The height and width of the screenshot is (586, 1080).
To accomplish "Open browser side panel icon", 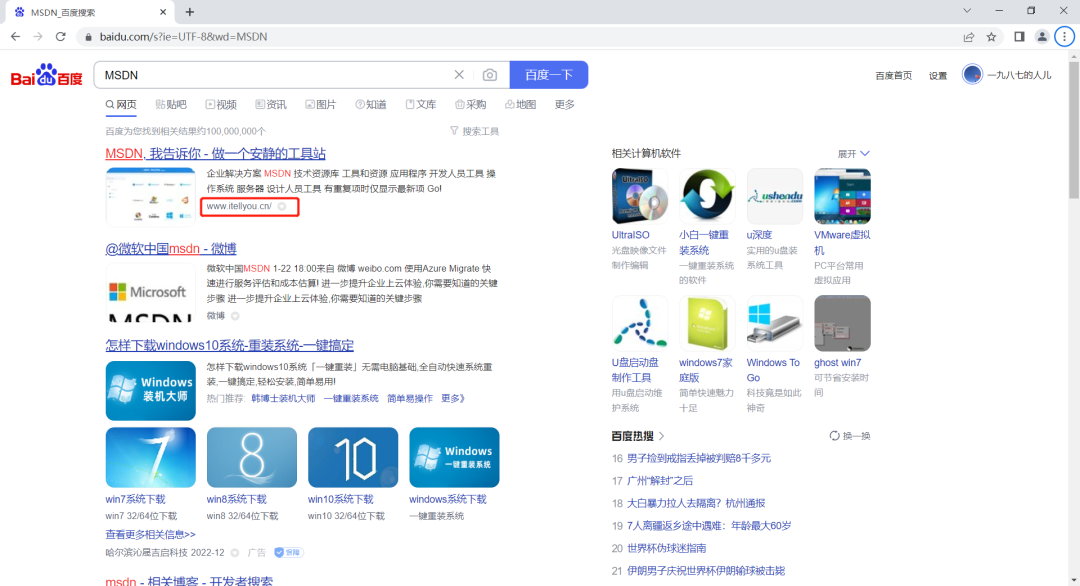I will 1019,36.
